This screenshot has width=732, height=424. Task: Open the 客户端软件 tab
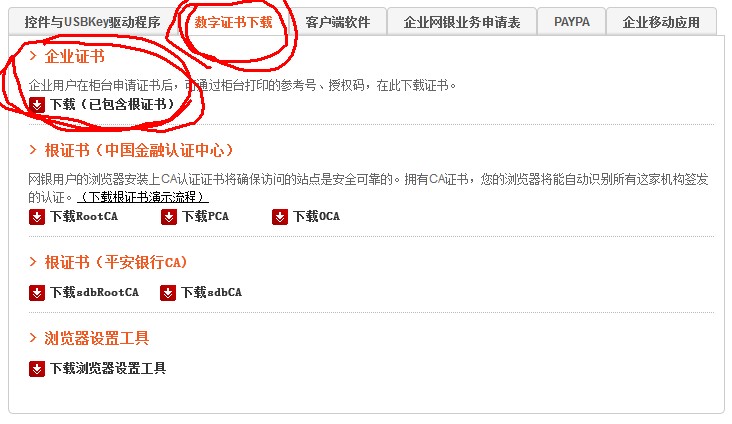point(338,22)
